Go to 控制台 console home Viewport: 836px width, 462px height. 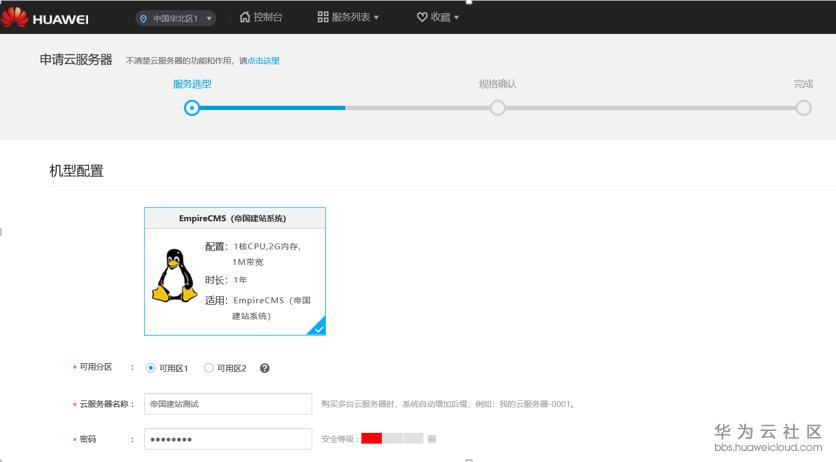261,17
